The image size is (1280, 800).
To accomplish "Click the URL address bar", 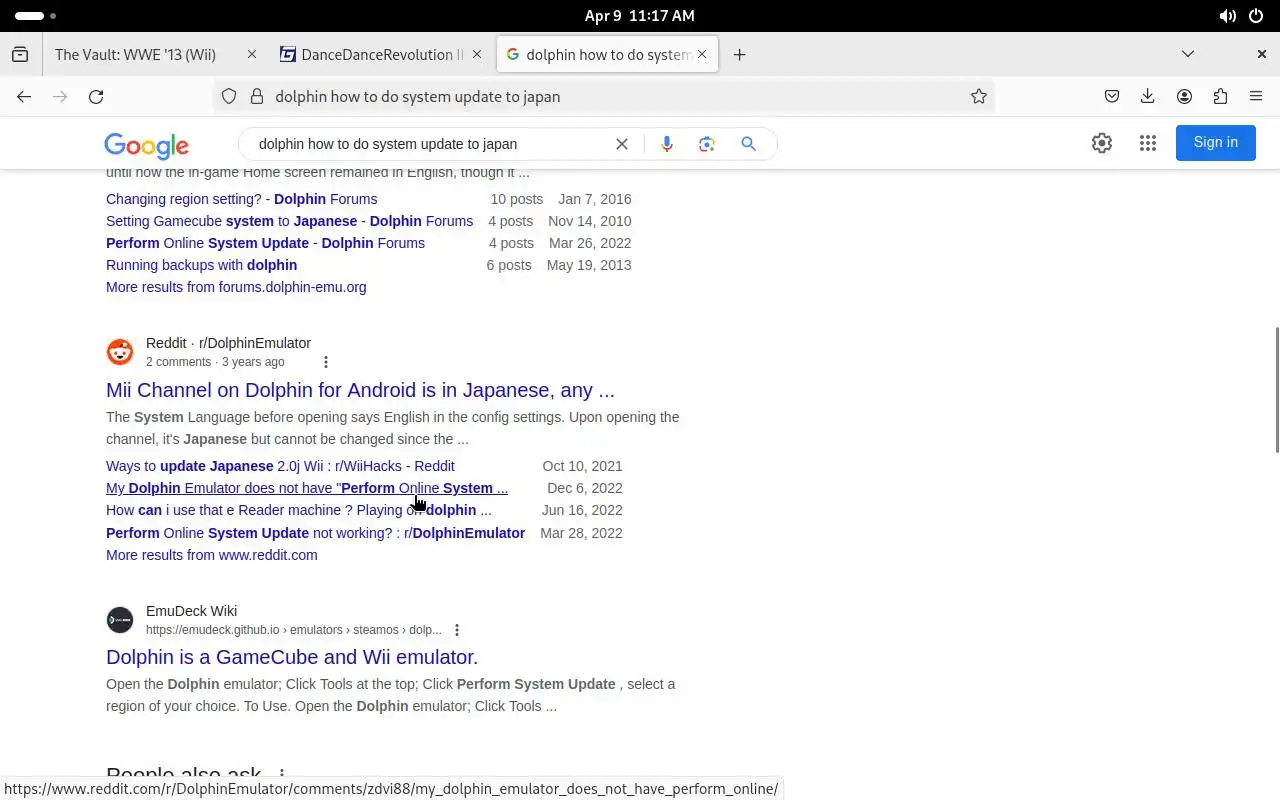I will tap(603, 97).
